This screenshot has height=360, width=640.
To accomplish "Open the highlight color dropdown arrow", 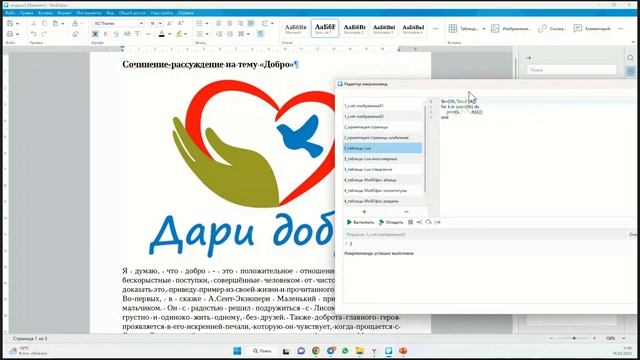I will click(x=186, y=34).
